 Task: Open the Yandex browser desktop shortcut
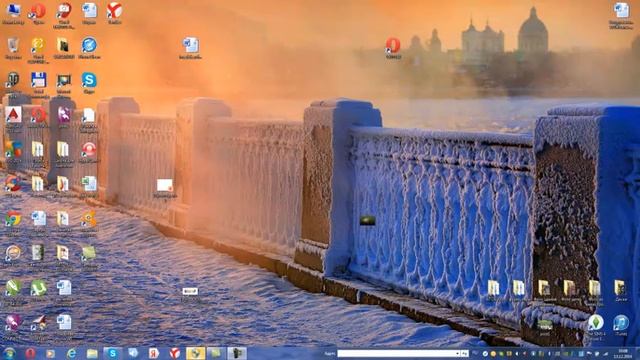pyautogui.click(x=114, y=12)
